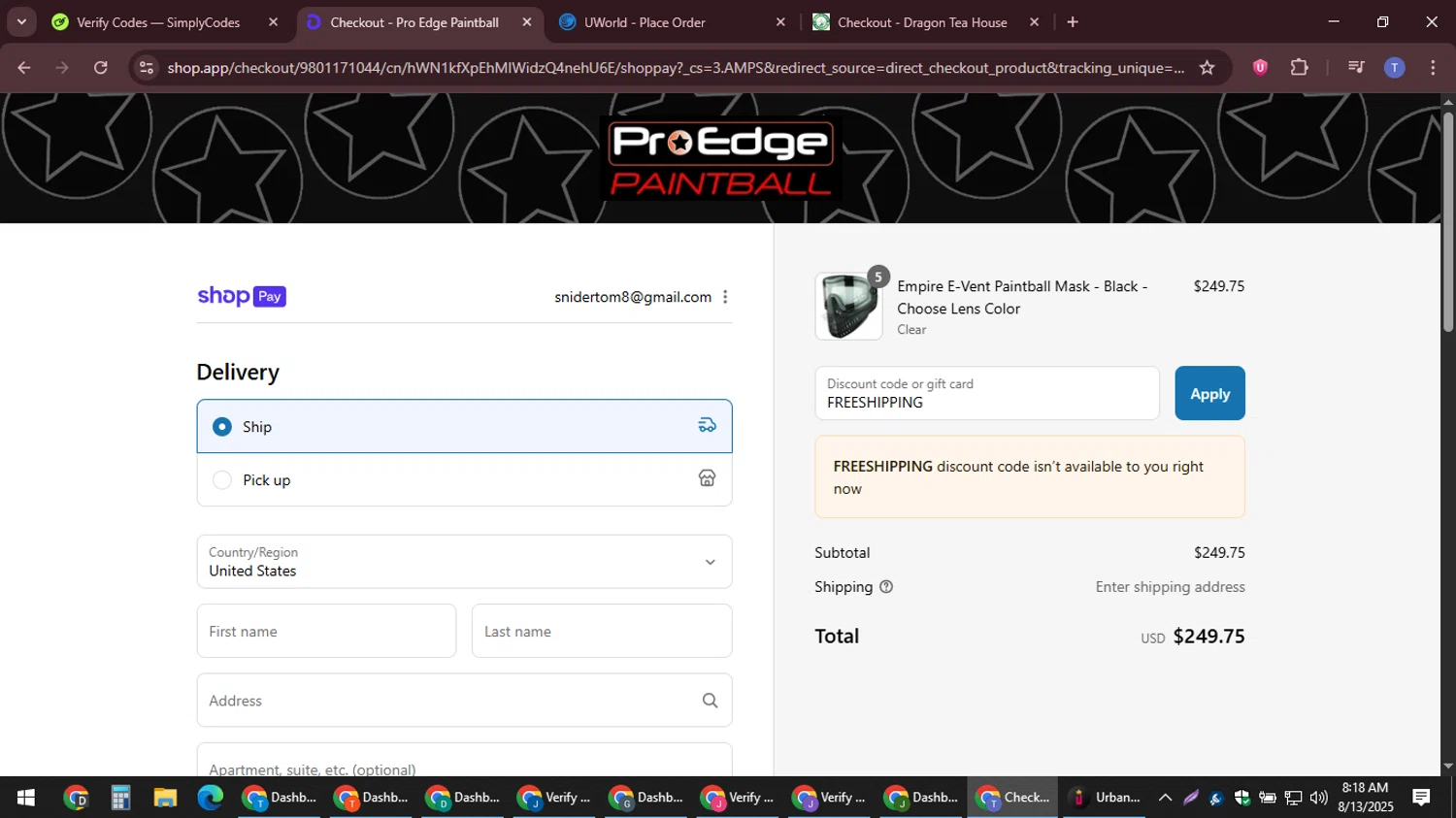
Task: Open the media control icon in toolbar
Action: (1356, 68)
